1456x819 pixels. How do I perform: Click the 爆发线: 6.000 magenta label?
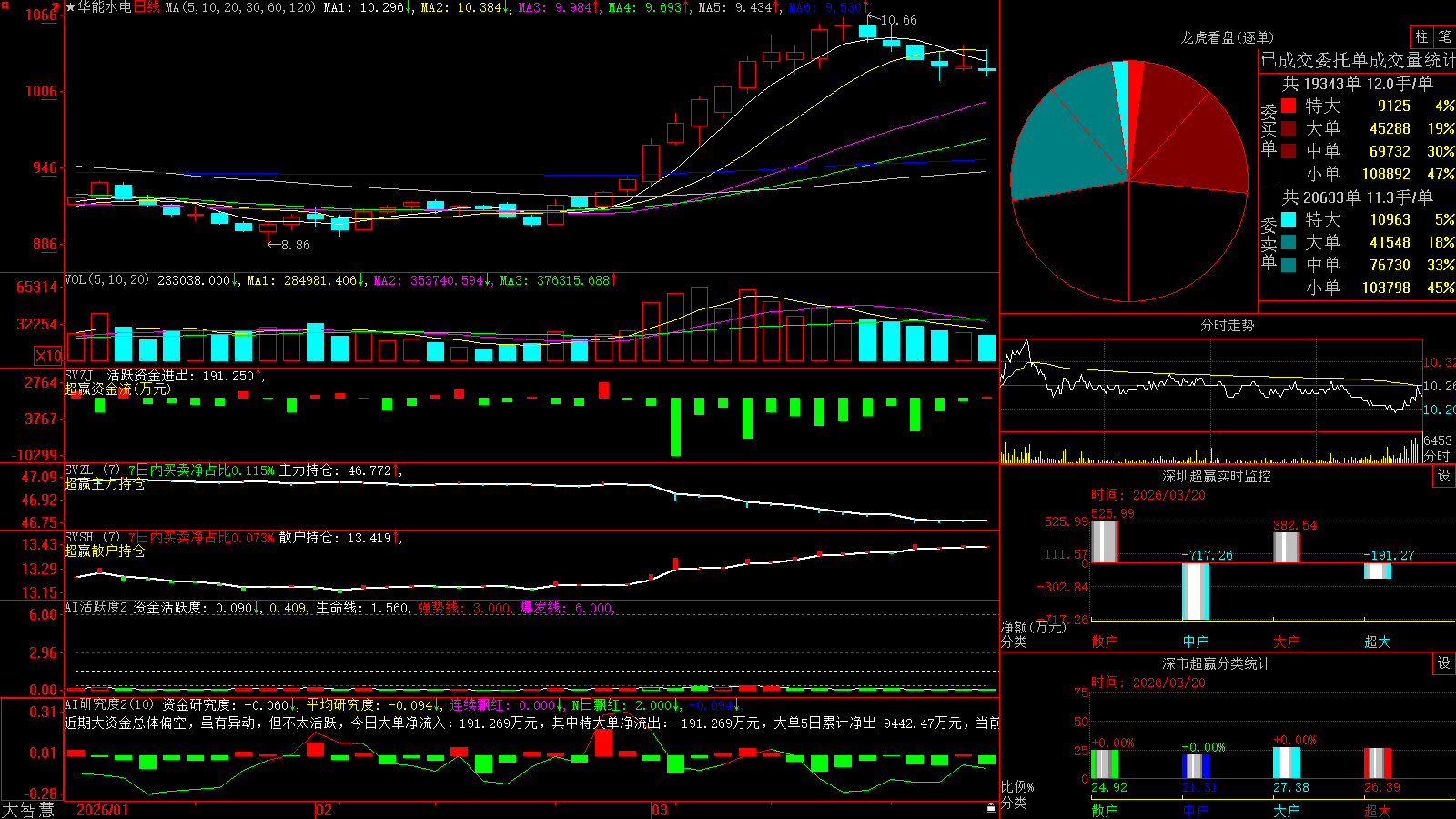click(567, 608)
